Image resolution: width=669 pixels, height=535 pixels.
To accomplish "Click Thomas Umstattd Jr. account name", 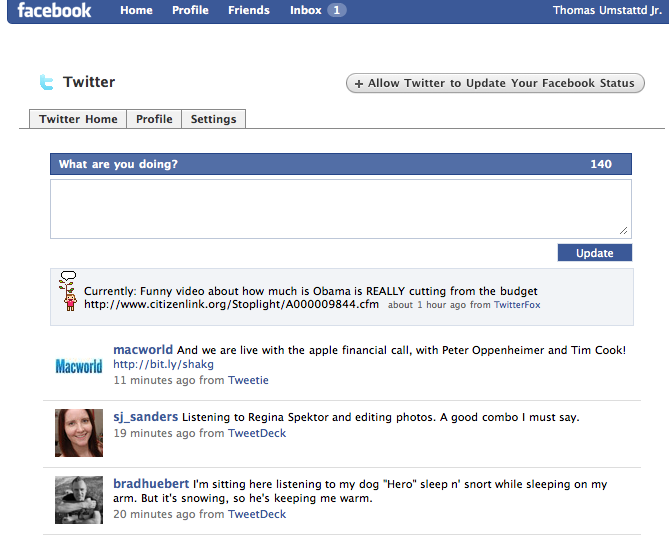I will [607, 10].
